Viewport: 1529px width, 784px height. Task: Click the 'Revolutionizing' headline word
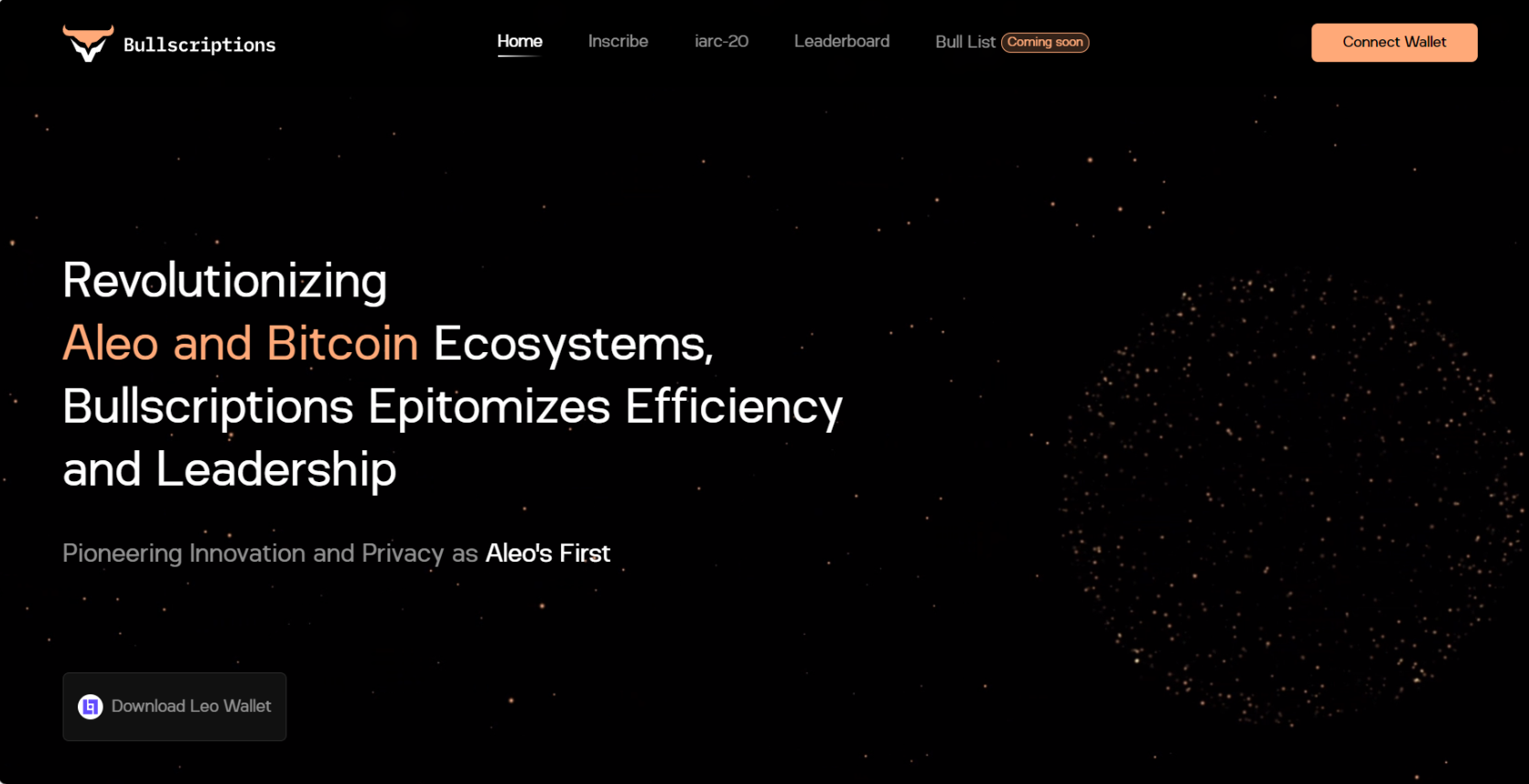click(x=225, y=281)
